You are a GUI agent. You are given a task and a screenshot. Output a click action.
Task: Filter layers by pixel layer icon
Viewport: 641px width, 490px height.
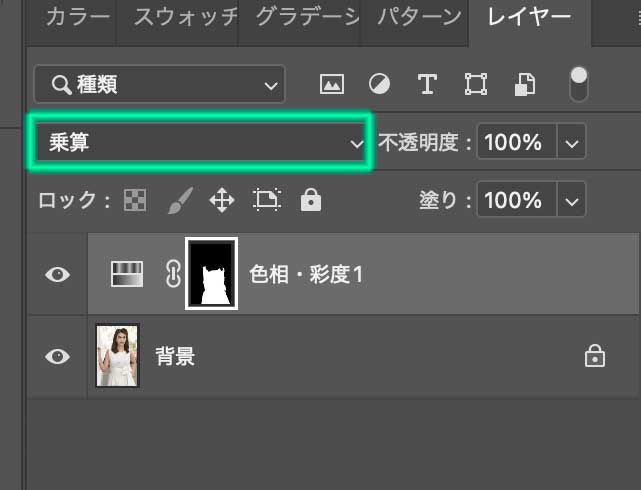[332, 84]
